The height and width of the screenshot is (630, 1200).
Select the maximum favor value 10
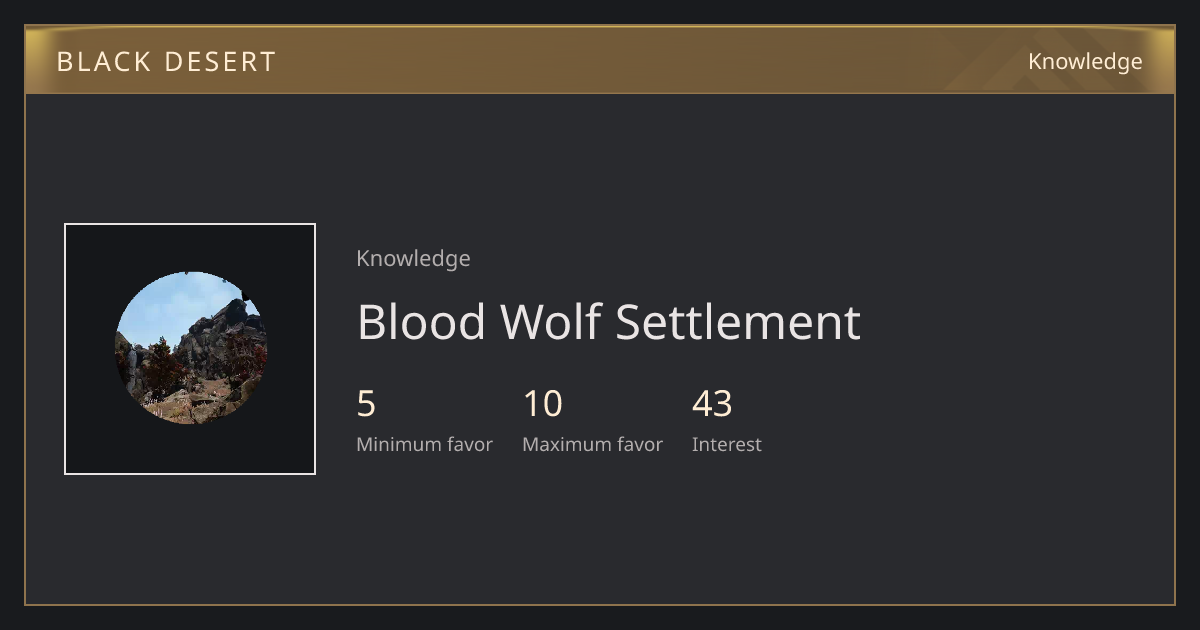[x=543, y=404]
